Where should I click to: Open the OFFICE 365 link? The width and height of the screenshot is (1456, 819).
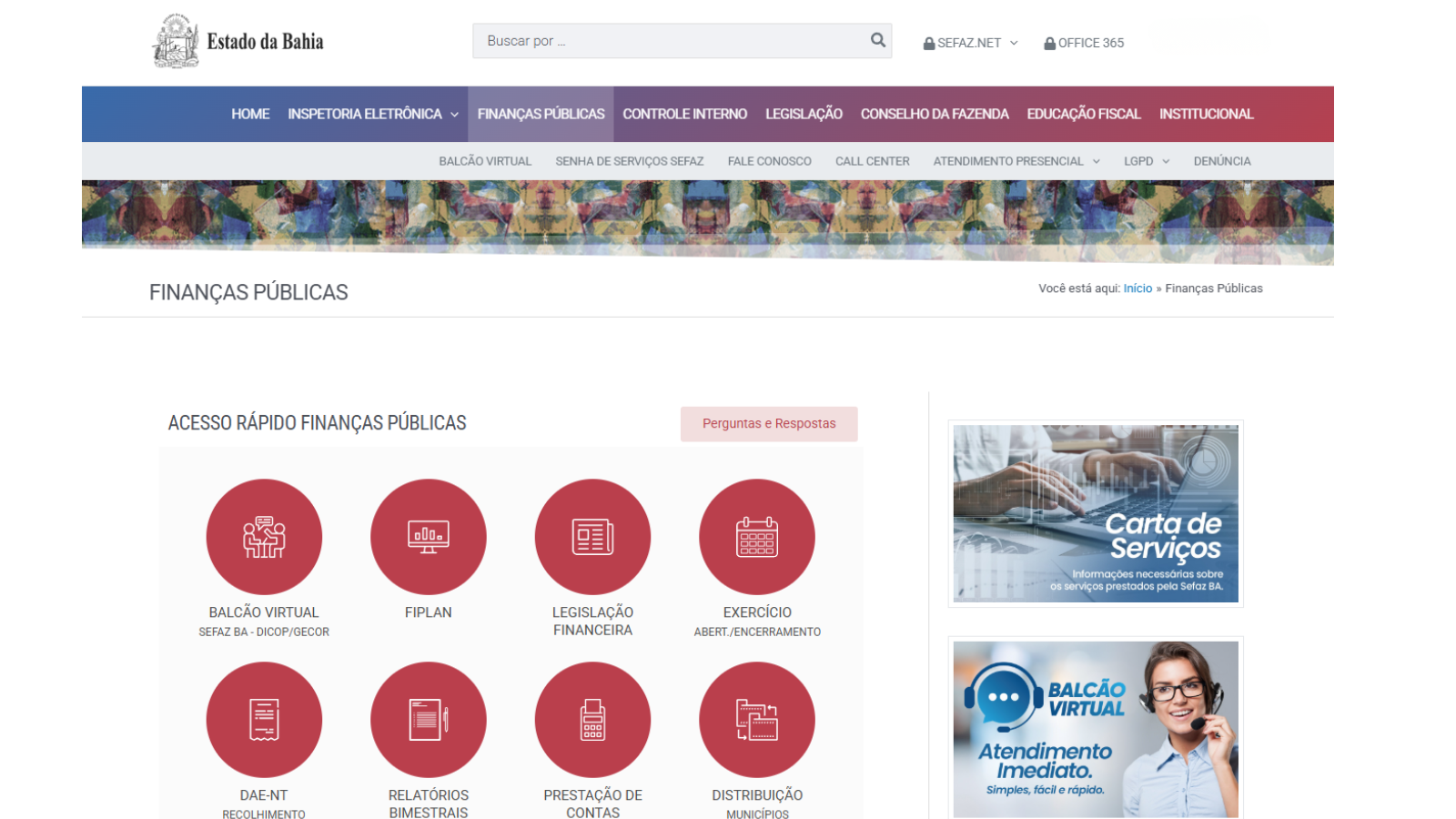click(x=1091, y=43)
